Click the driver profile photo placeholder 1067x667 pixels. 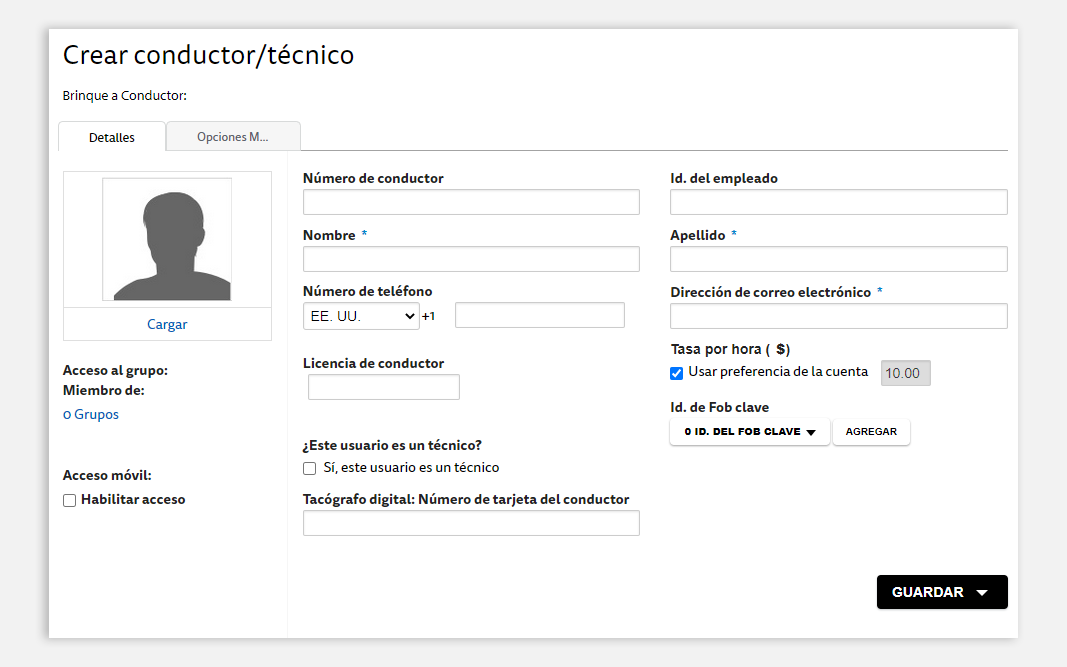167,239
